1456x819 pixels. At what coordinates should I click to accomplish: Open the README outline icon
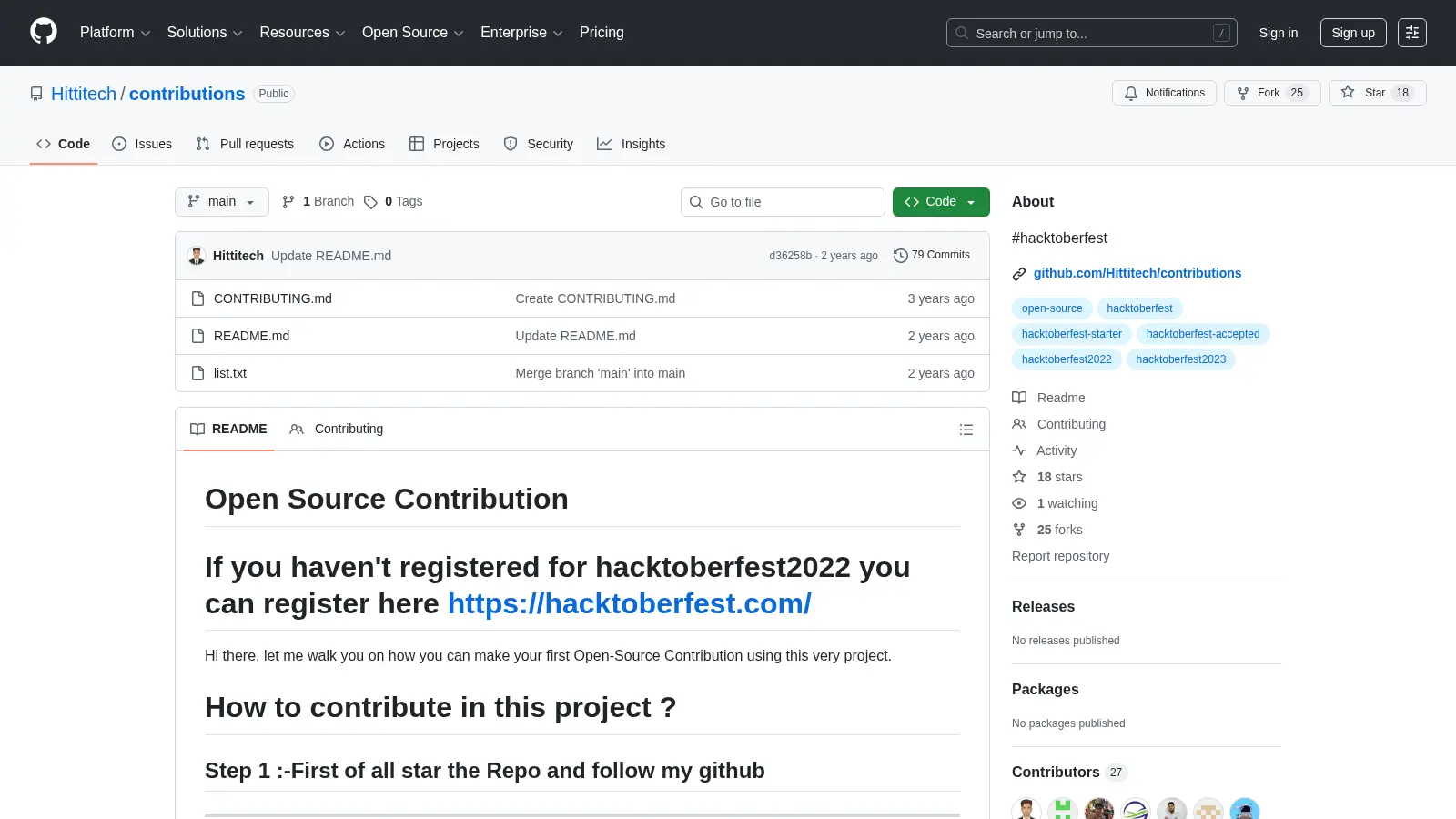(x=966, y=430)
